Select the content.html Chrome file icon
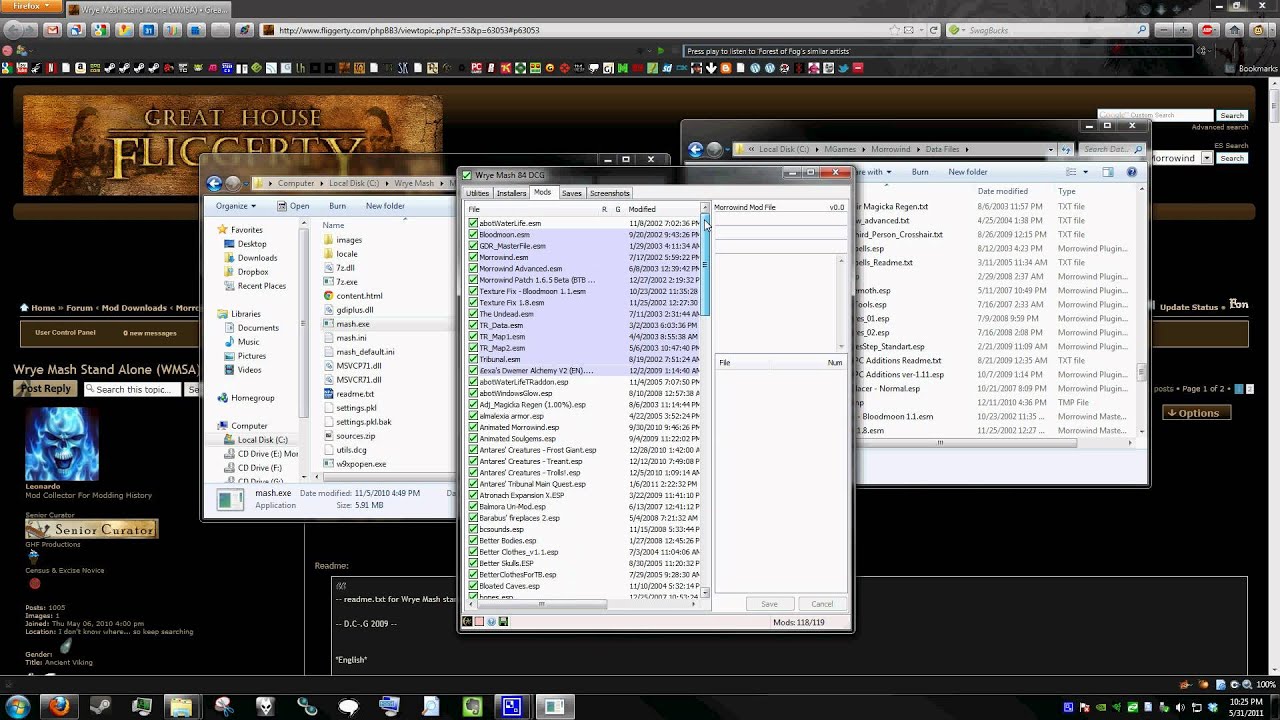1280x720 pixels. (x=329, y=296)
